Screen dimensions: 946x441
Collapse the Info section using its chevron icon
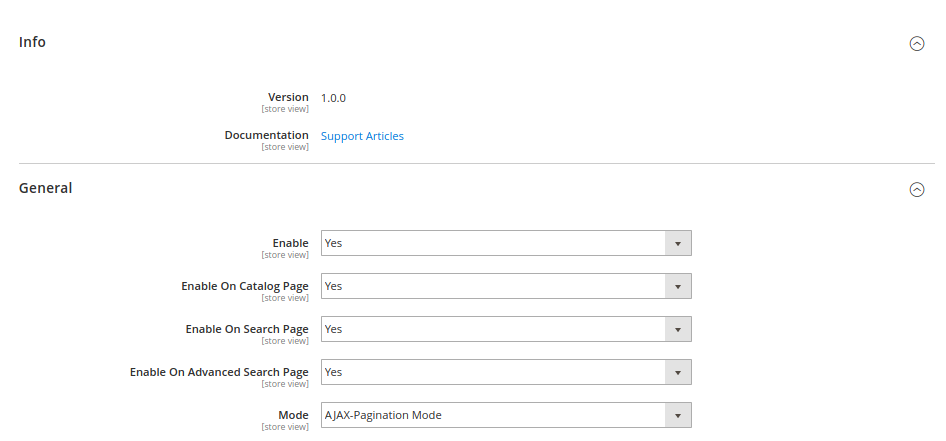916,43
